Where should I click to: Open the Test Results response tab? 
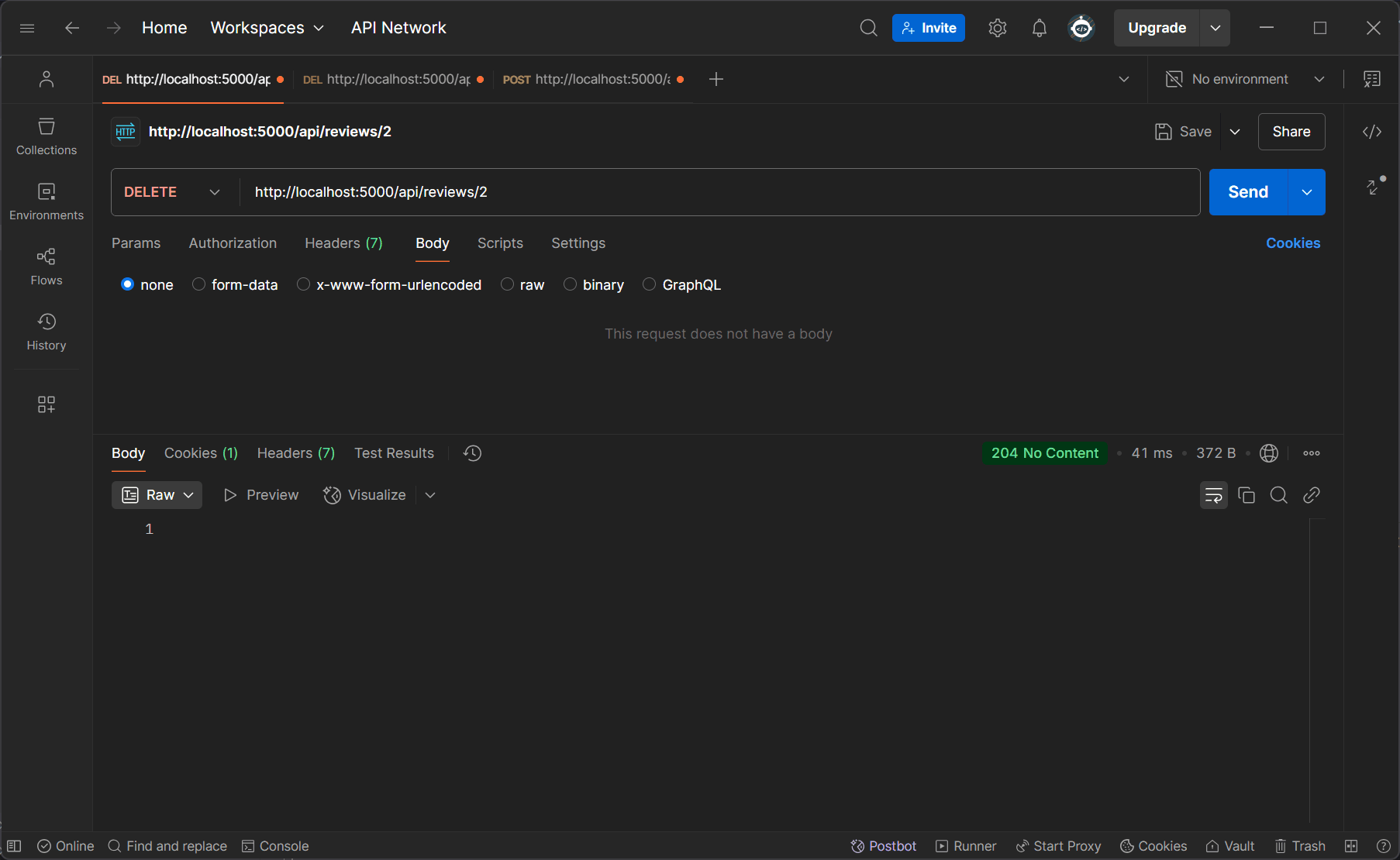pos(394,453)
